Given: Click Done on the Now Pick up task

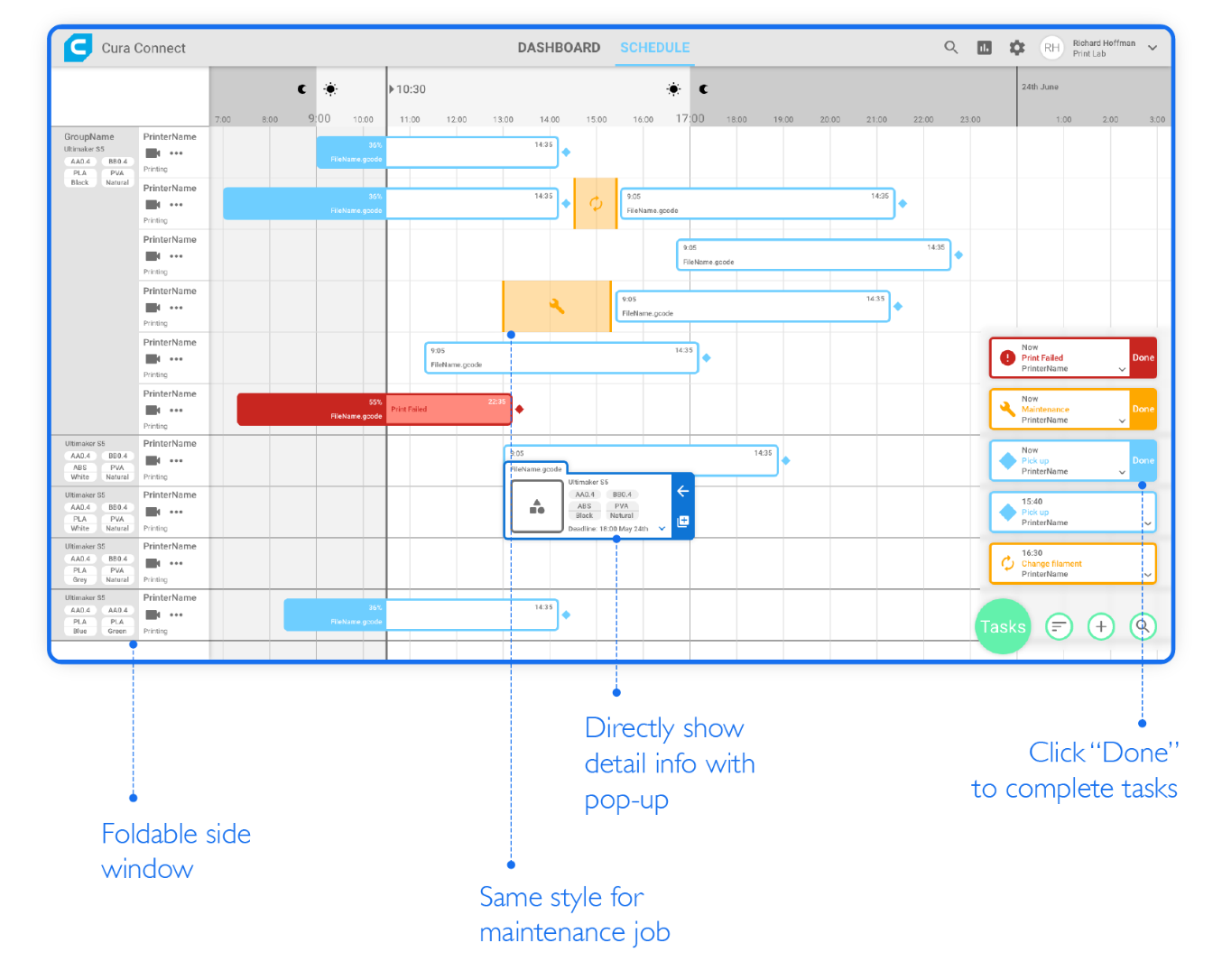Looking at the screenshot, I should 1143,460.
